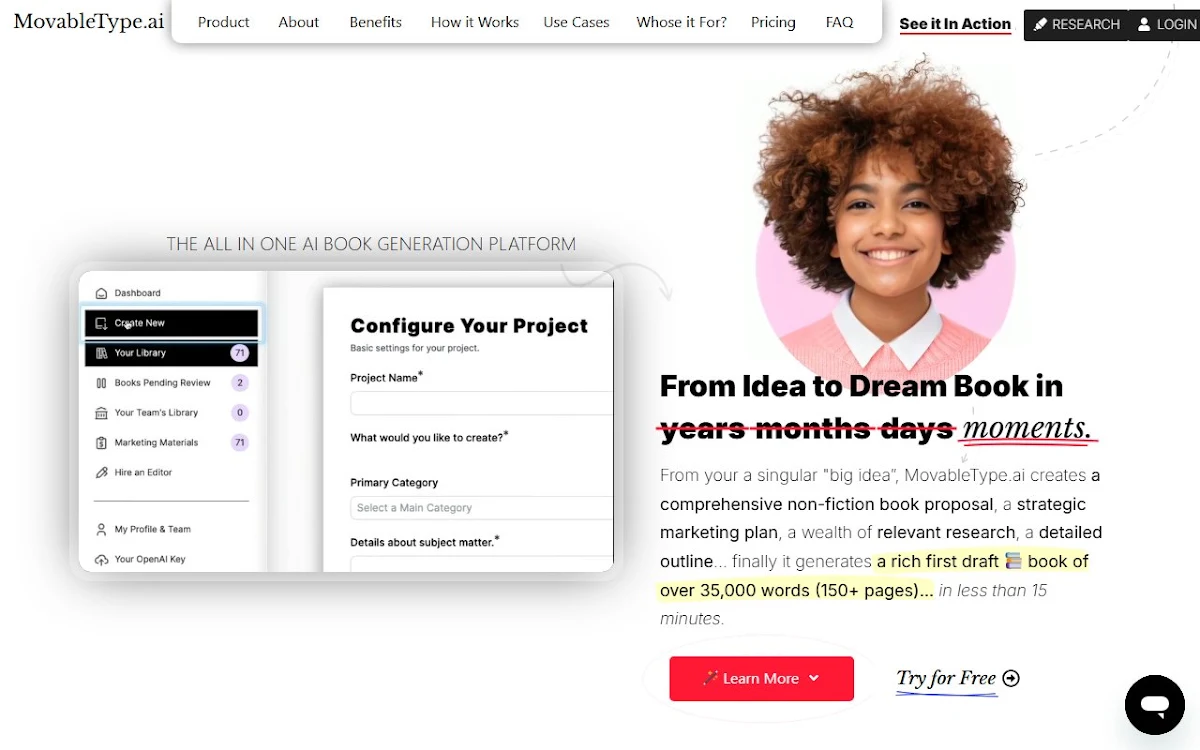Open Marketing Materials in sidebar
This screenshot has height=750, width=1200.
point(156,443)
